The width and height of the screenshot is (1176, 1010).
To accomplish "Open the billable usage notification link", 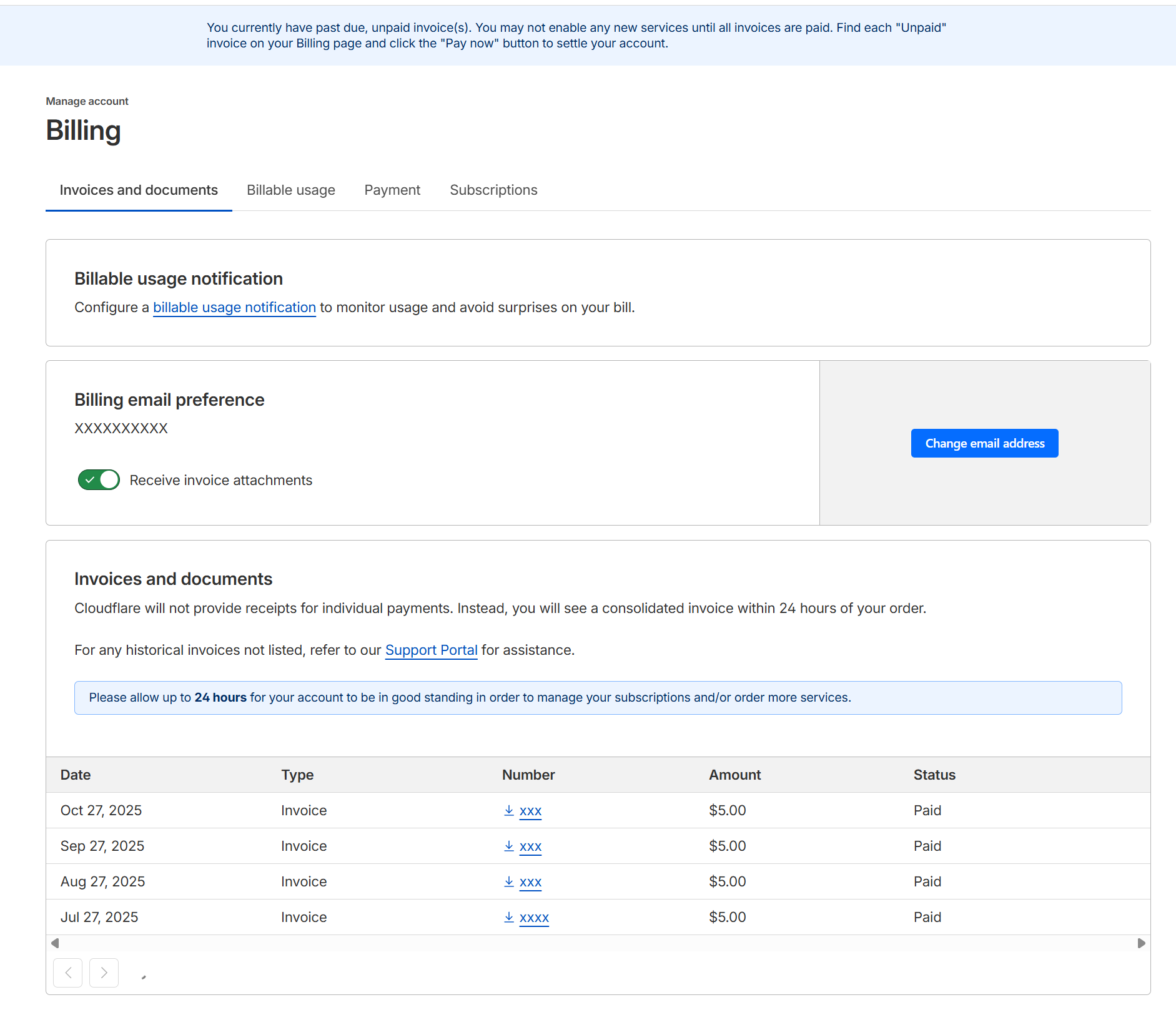I will (234, 308).
